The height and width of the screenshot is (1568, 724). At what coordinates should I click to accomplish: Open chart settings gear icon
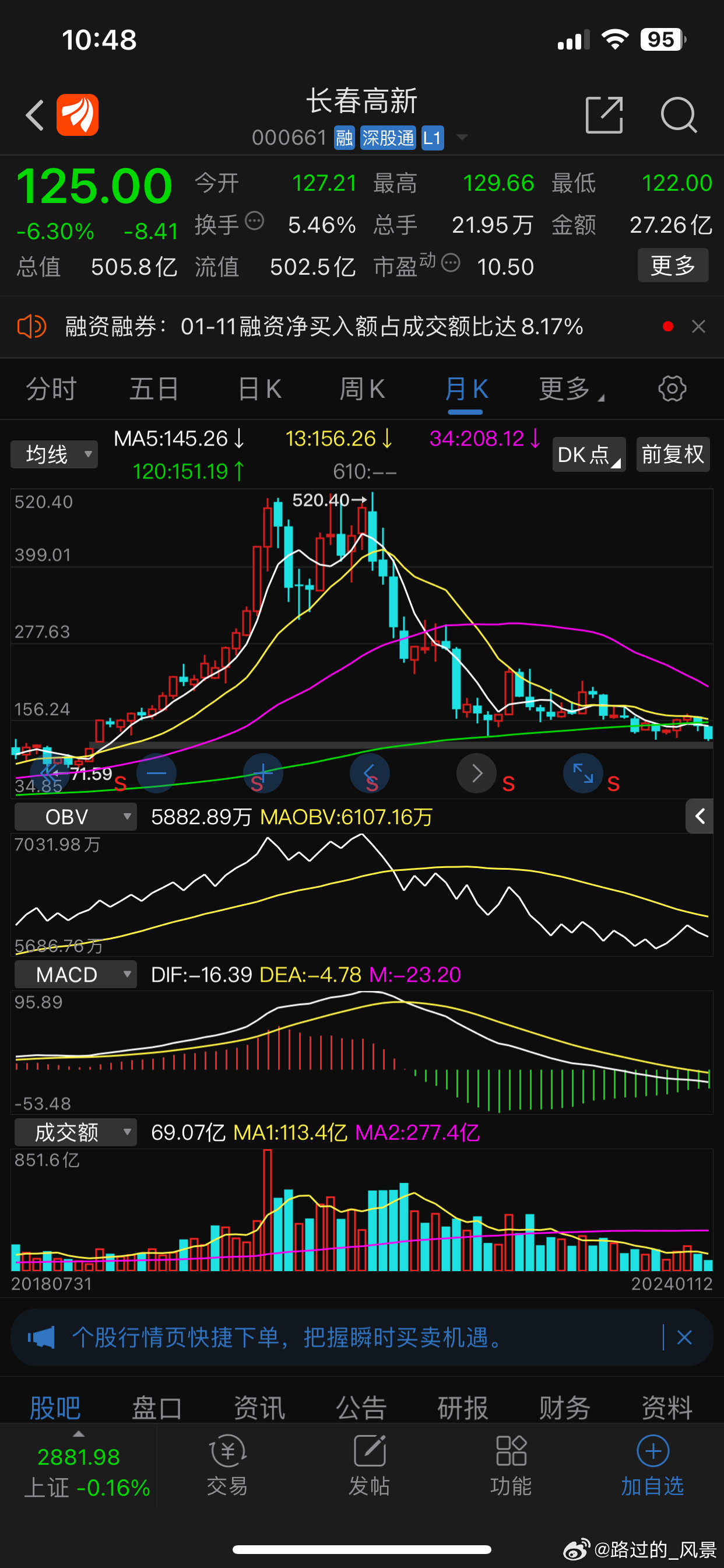(x=672, y=389)
